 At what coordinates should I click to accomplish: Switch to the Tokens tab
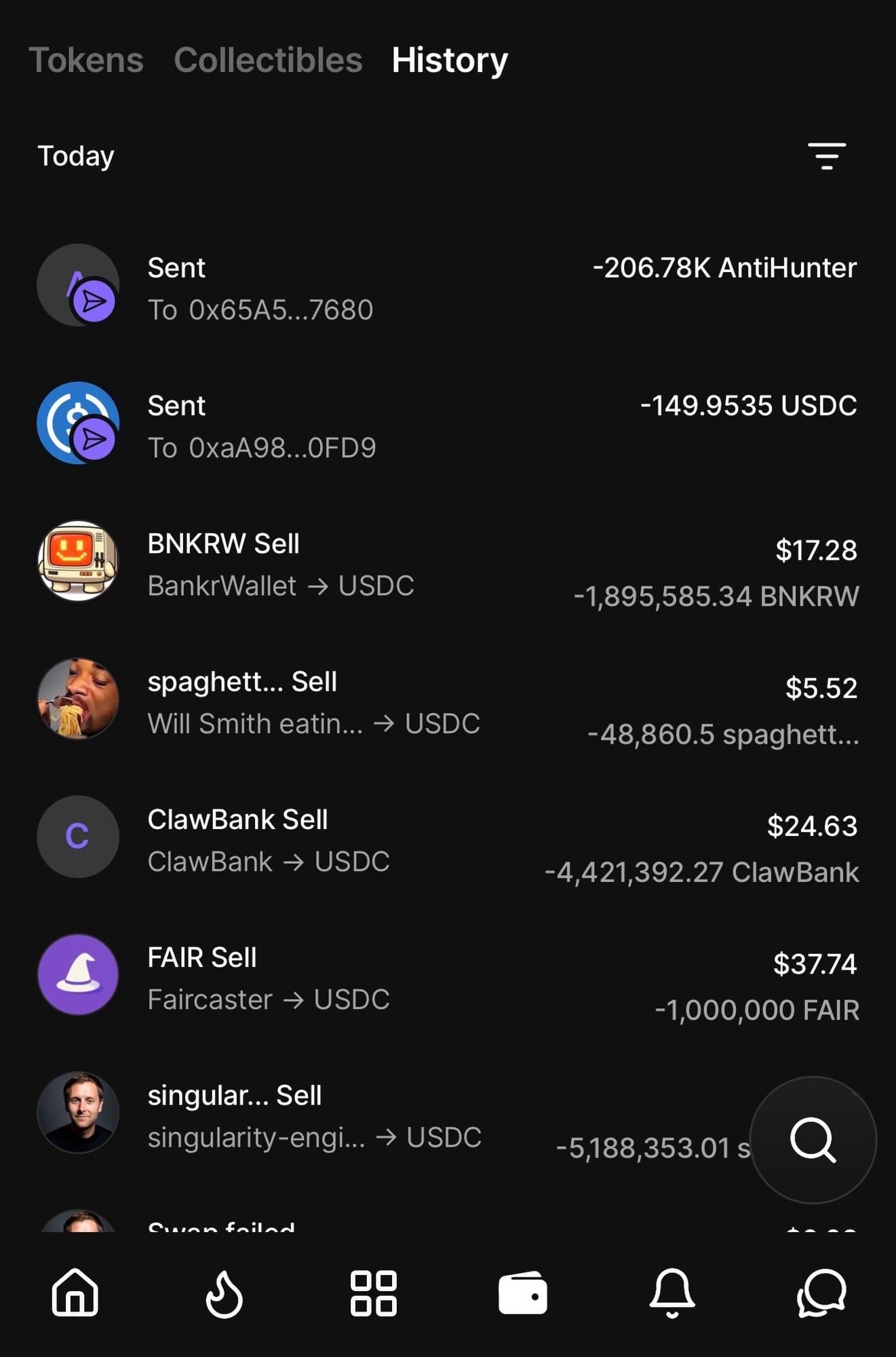click(86, 60)
